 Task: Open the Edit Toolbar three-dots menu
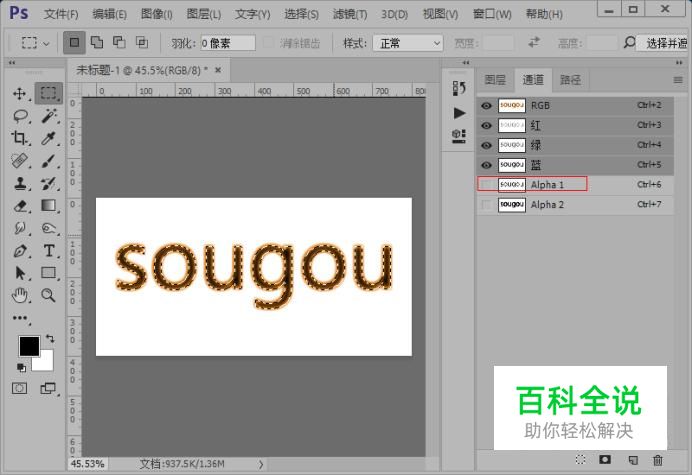(20, 318)
